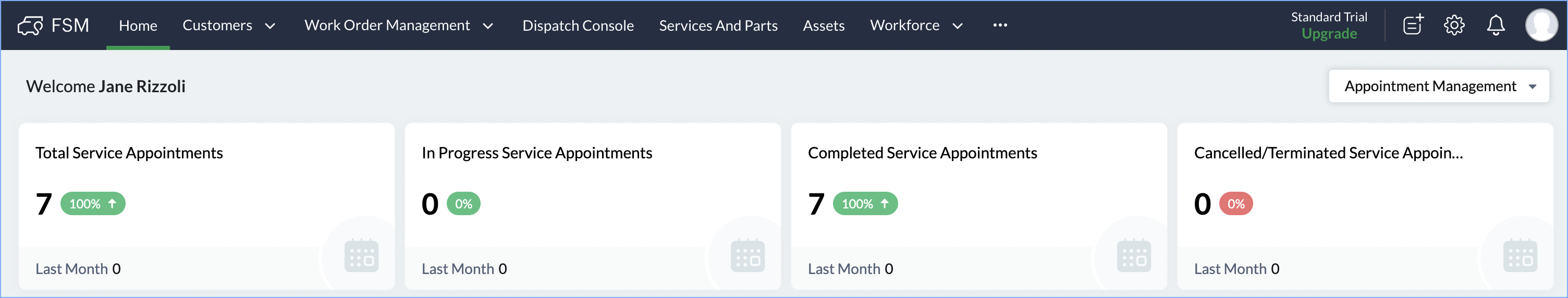Open the user profile avatar
The height and width of the screenshot is (298, 1568).
(1541, 25)
